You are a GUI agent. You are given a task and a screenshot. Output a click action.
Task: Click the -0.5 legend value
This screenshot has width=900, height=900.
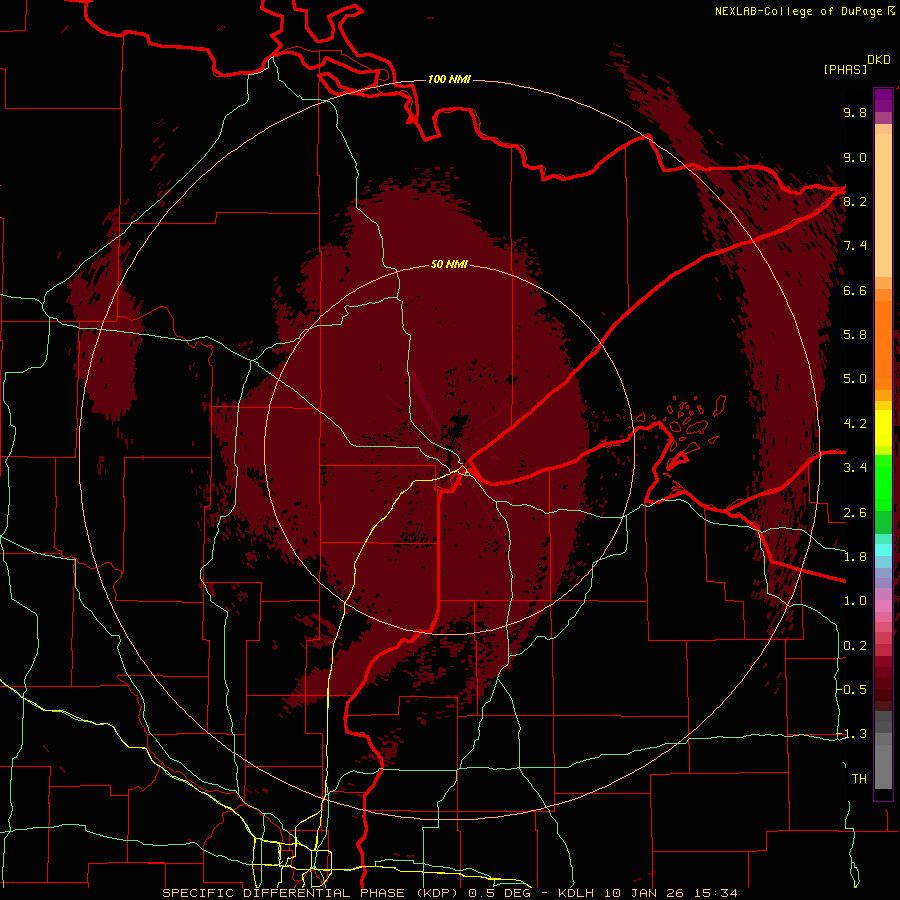point(852,690)
